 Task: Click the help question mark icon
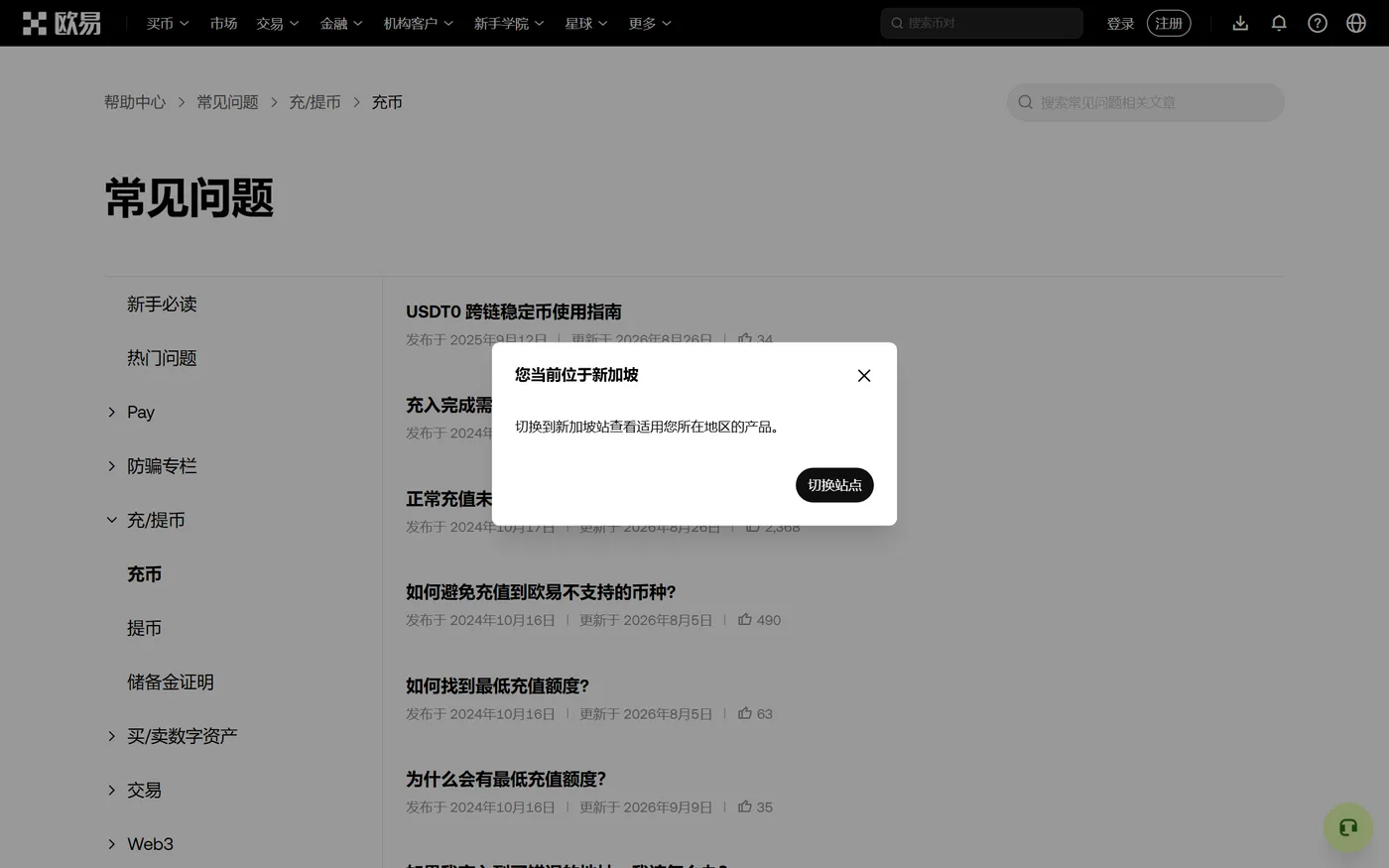1318,23
